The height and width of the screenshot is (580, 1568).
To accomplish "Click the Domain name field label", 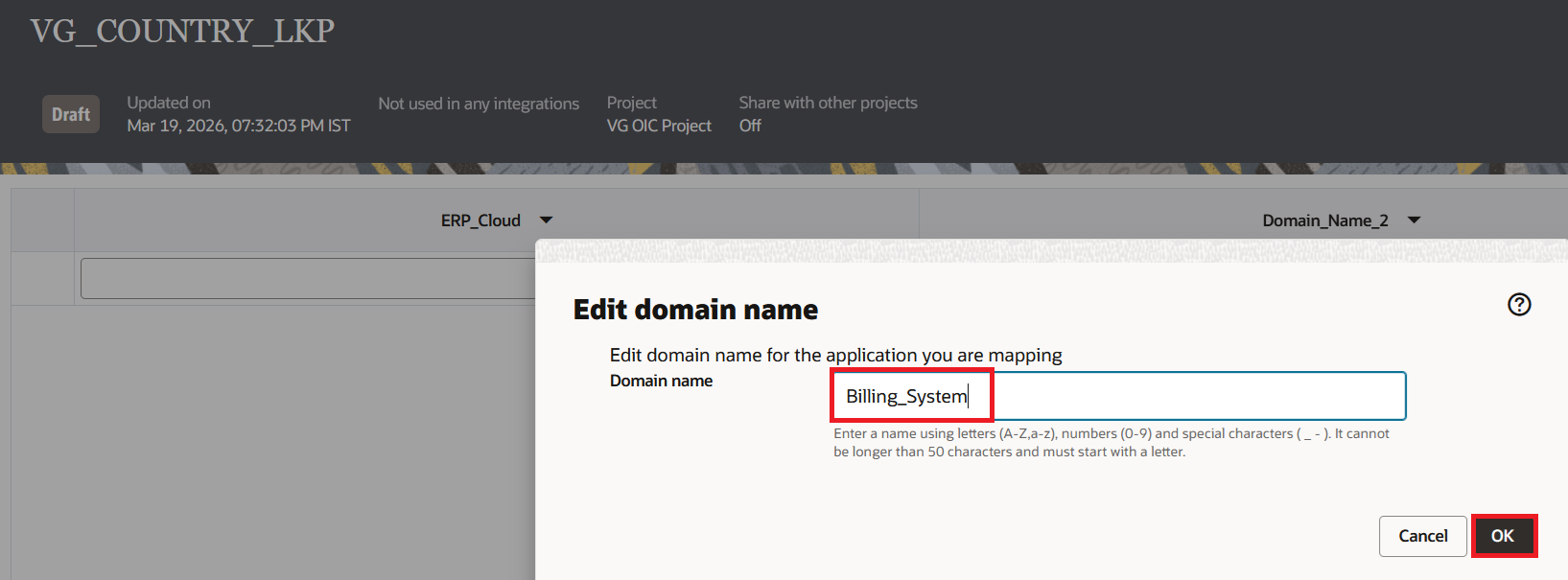I will pos(661,381).
